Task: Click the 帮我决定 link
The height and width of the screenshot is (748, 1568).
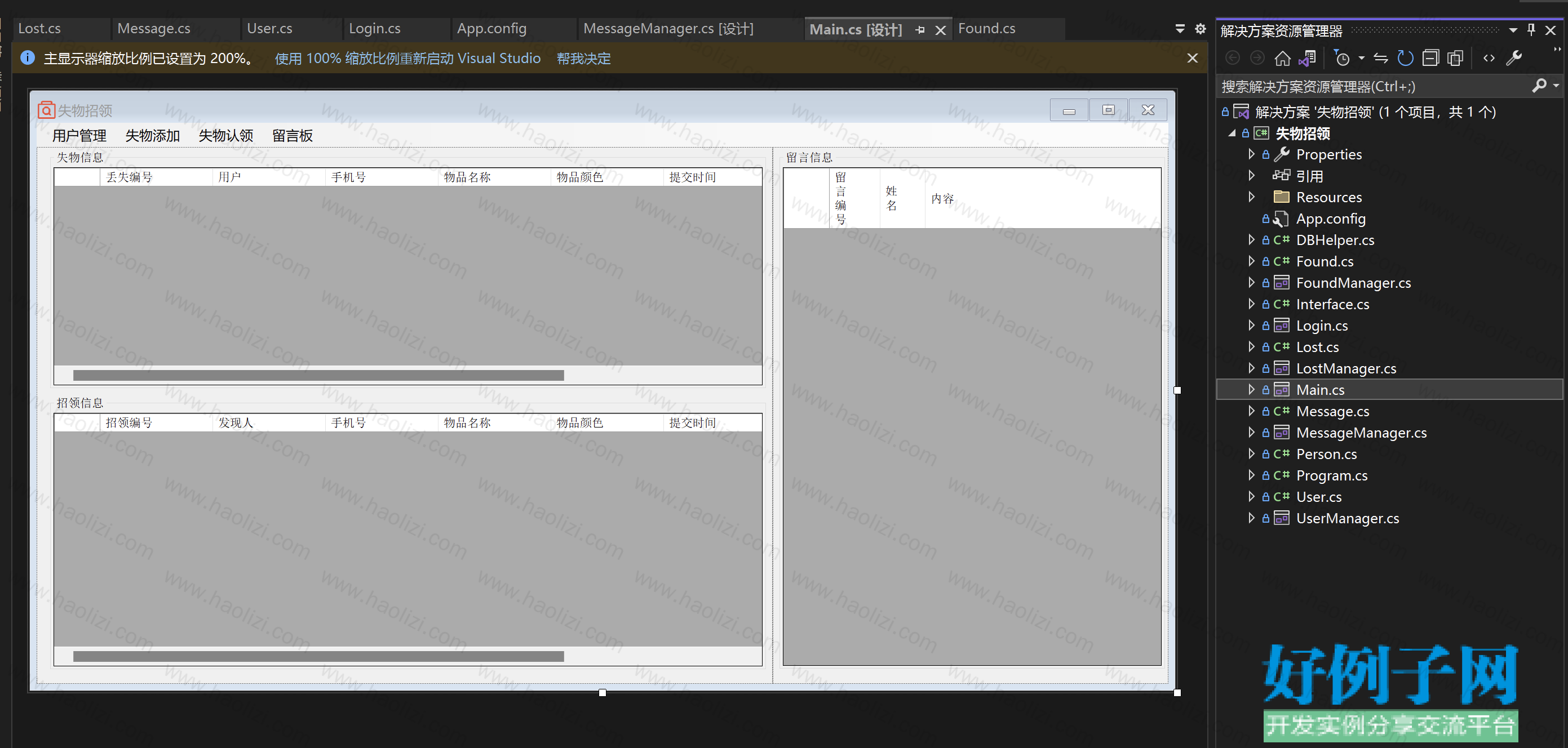Action: tap(583, 59)
